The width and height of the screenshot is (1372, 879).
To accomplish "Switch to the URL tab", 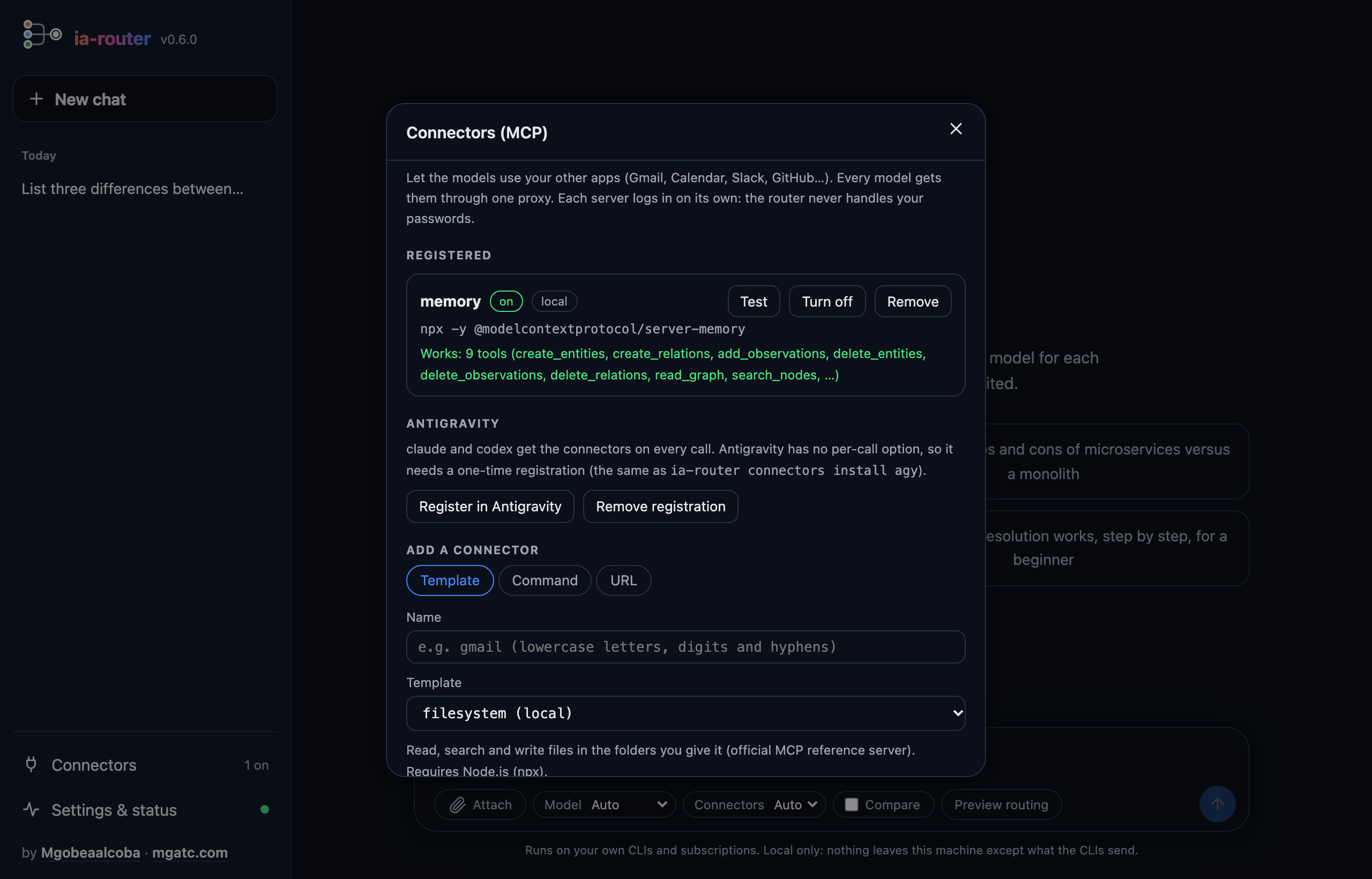I will pos(623,580).
